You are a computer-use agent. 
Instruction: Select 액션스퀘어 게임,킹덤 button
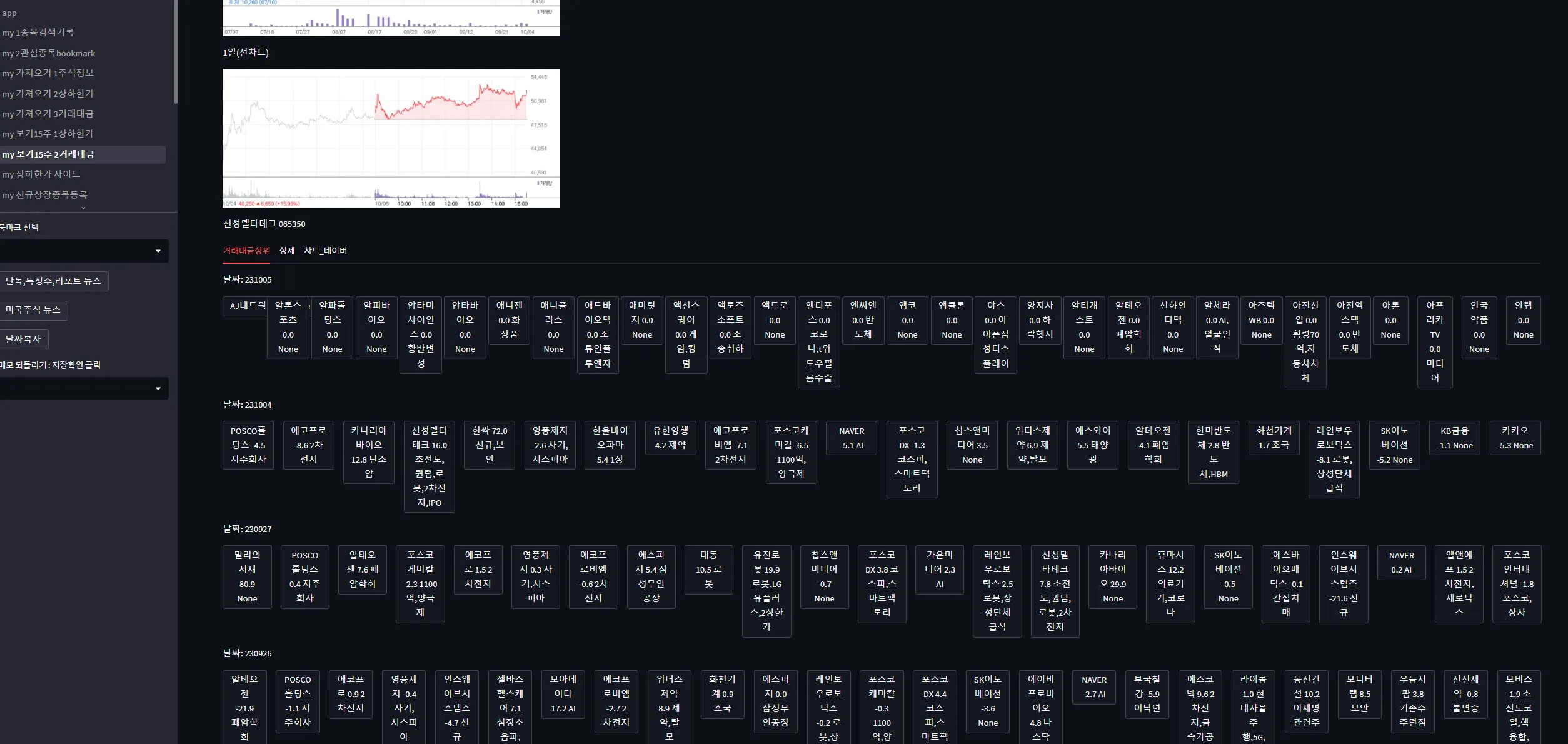(x=686, y=334)
